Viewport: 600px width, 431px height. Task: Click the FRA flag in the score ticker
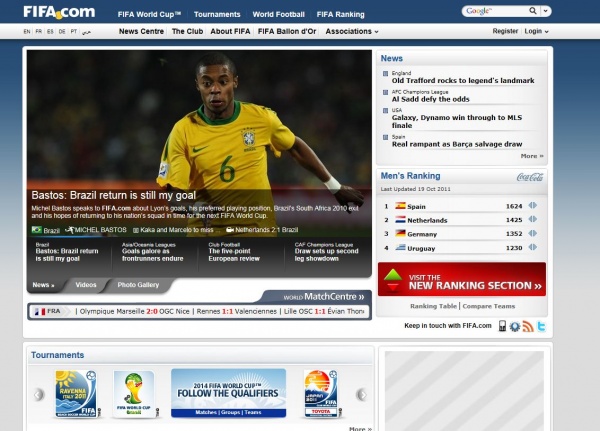tap(40, 312)
